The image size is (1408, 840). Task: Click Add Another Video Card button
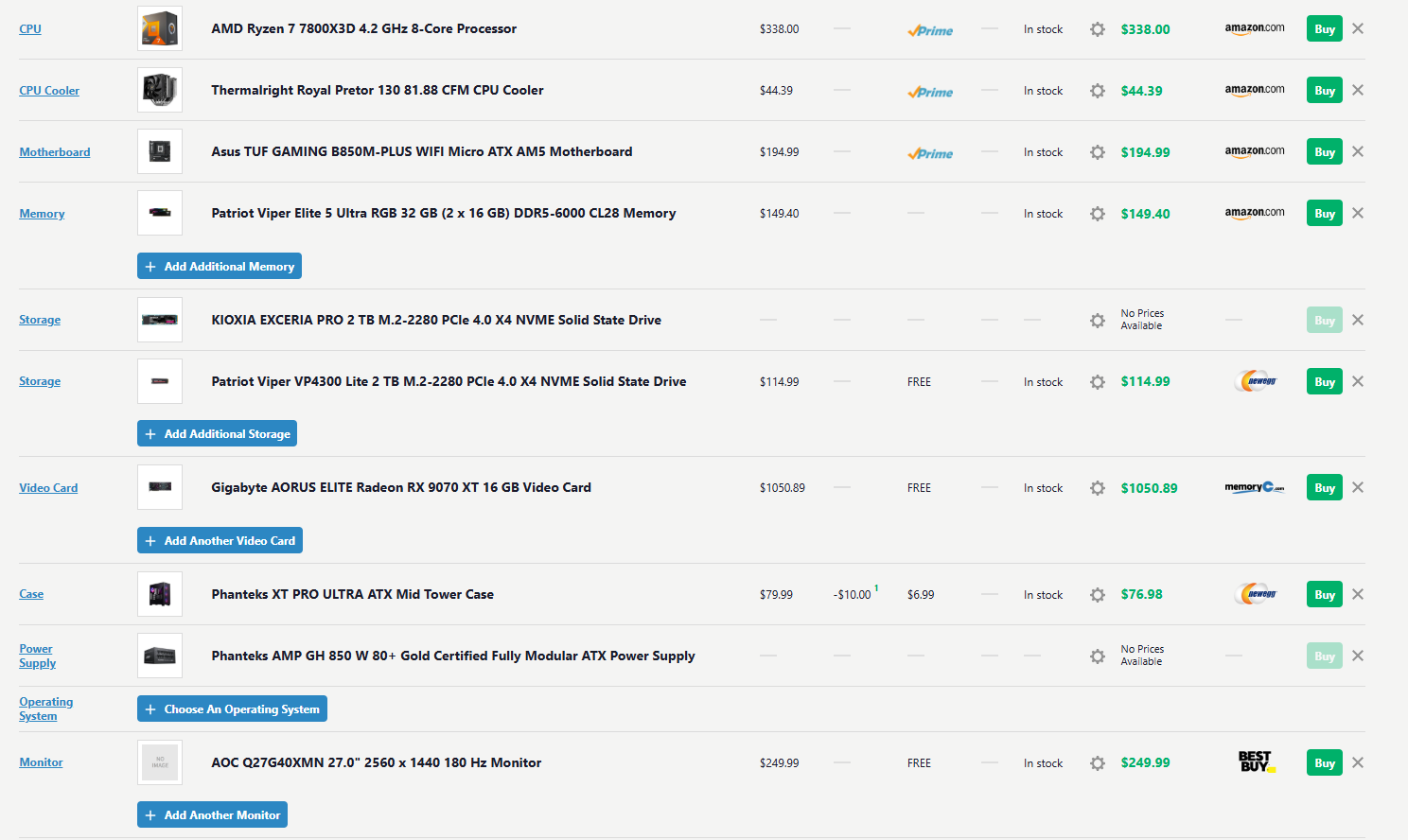tap(220, 540)
